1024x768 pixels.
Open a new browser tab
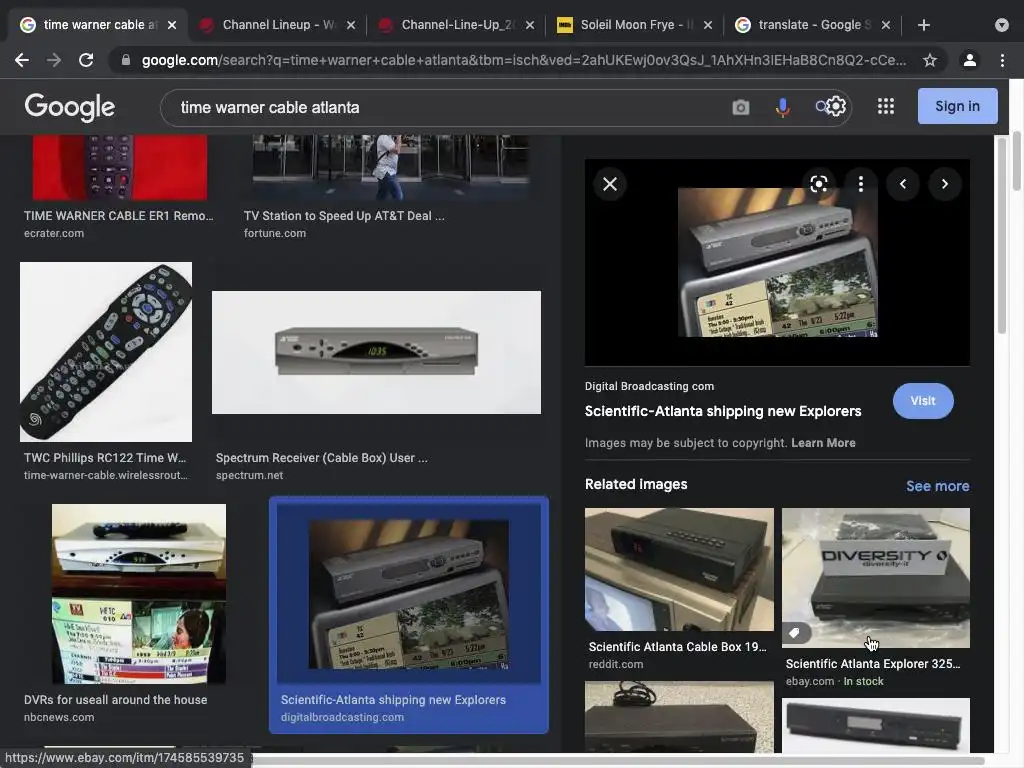point(923,25)
